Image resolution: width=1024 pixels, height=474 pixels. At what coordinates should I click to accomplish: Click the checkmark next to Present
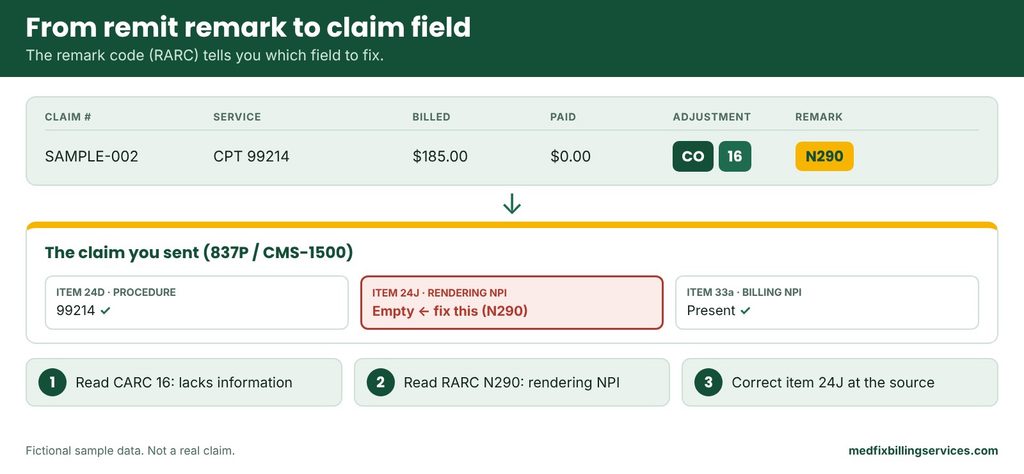click(x=745, y=311)
